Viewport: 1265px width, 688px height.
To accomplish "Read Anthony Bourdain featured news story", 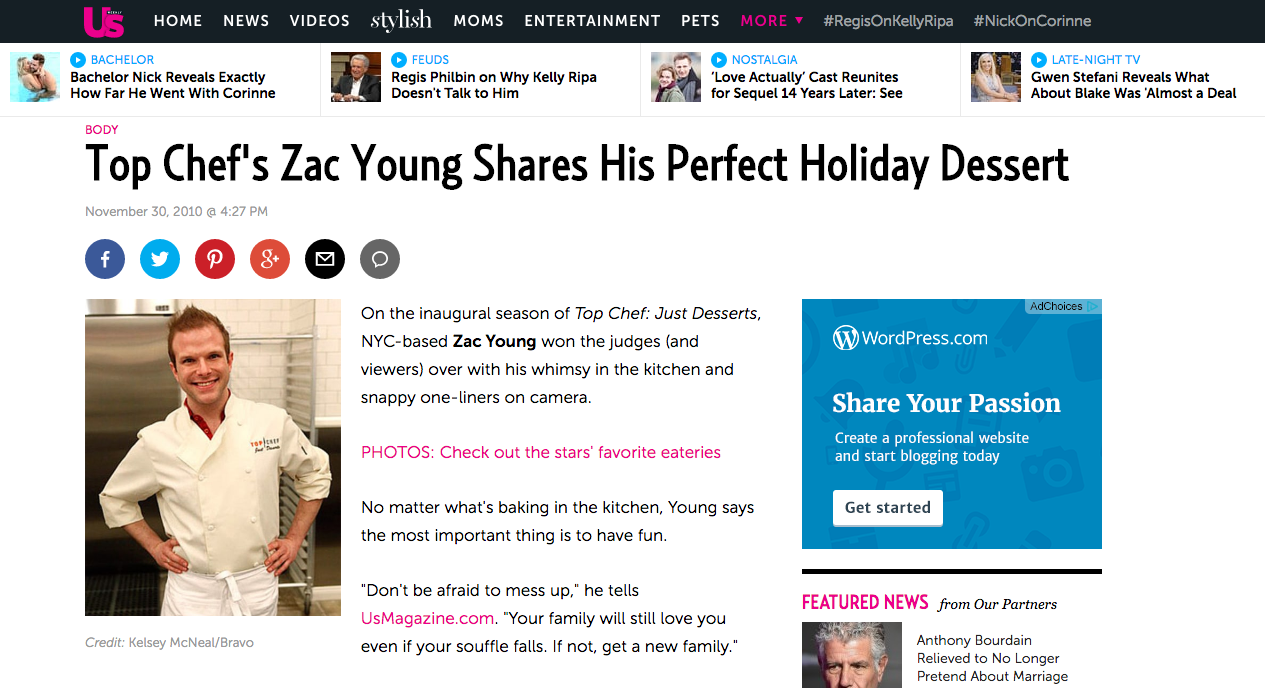I will click(x=992, y=658).
